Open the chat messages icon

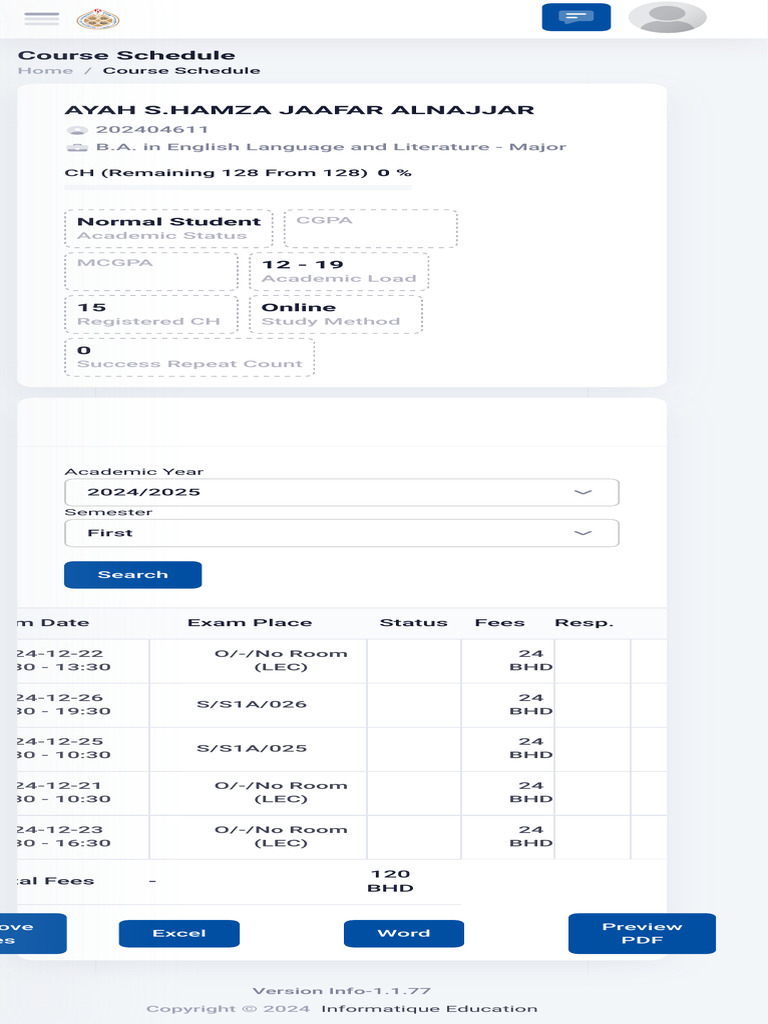click(576, 17)
